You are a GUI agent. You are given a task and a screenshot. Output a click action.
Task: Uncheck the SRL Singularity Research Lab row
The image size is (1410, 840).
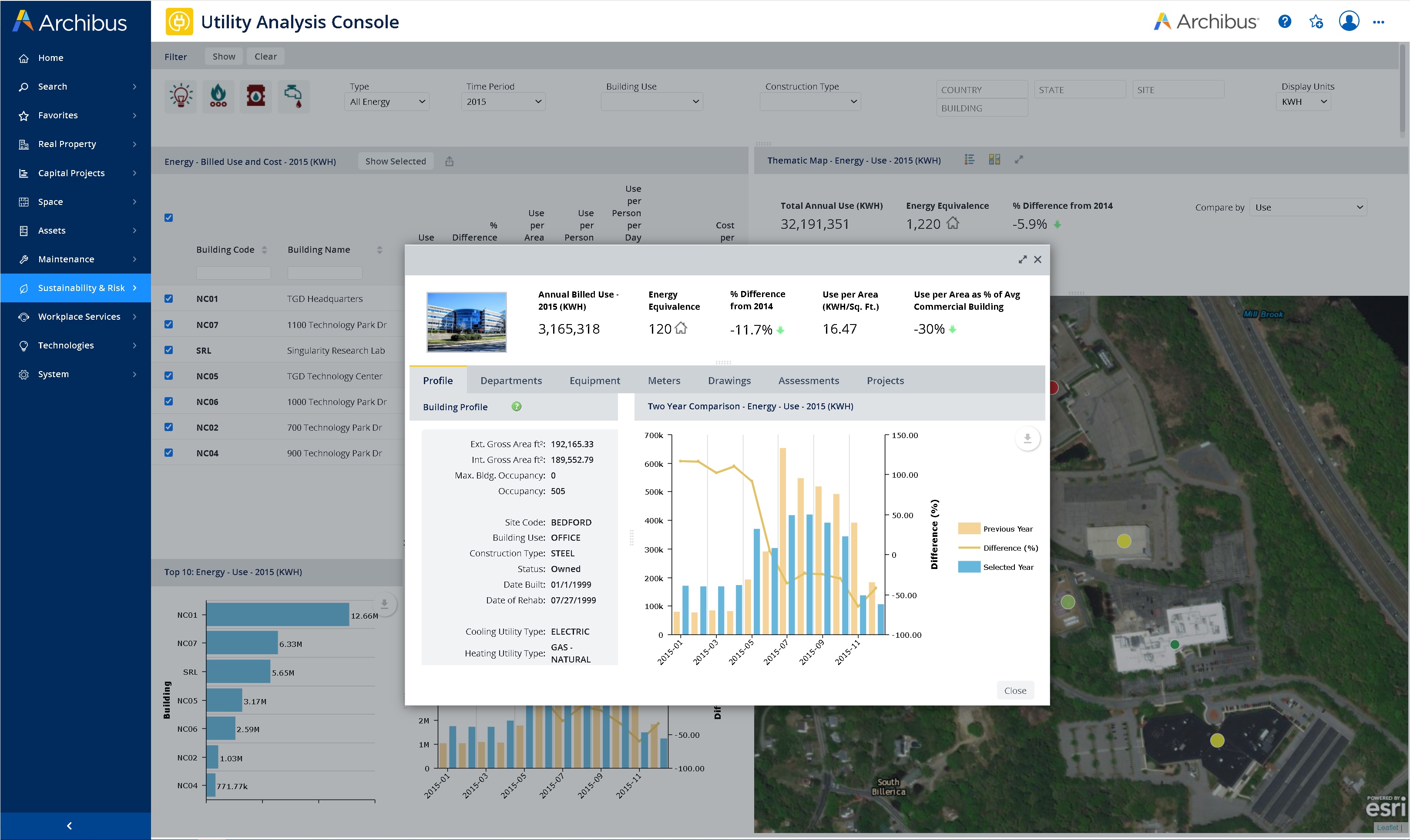(x=169, y=350)
